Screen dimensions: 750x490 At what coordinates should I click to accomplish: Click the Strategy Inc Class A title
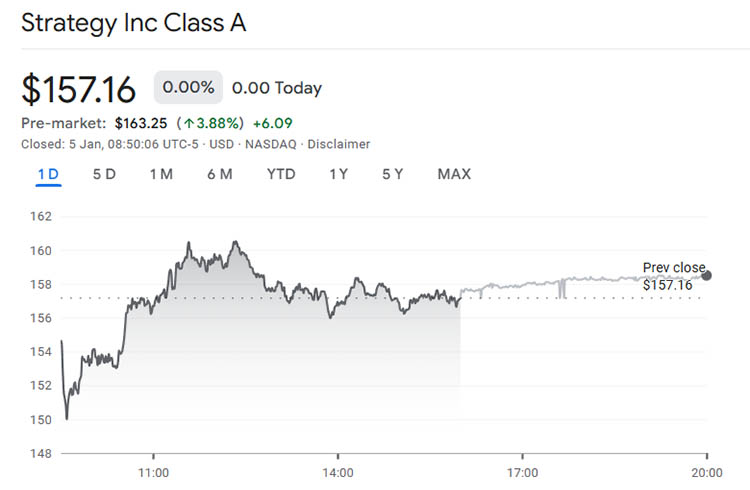tap(133, 23)
